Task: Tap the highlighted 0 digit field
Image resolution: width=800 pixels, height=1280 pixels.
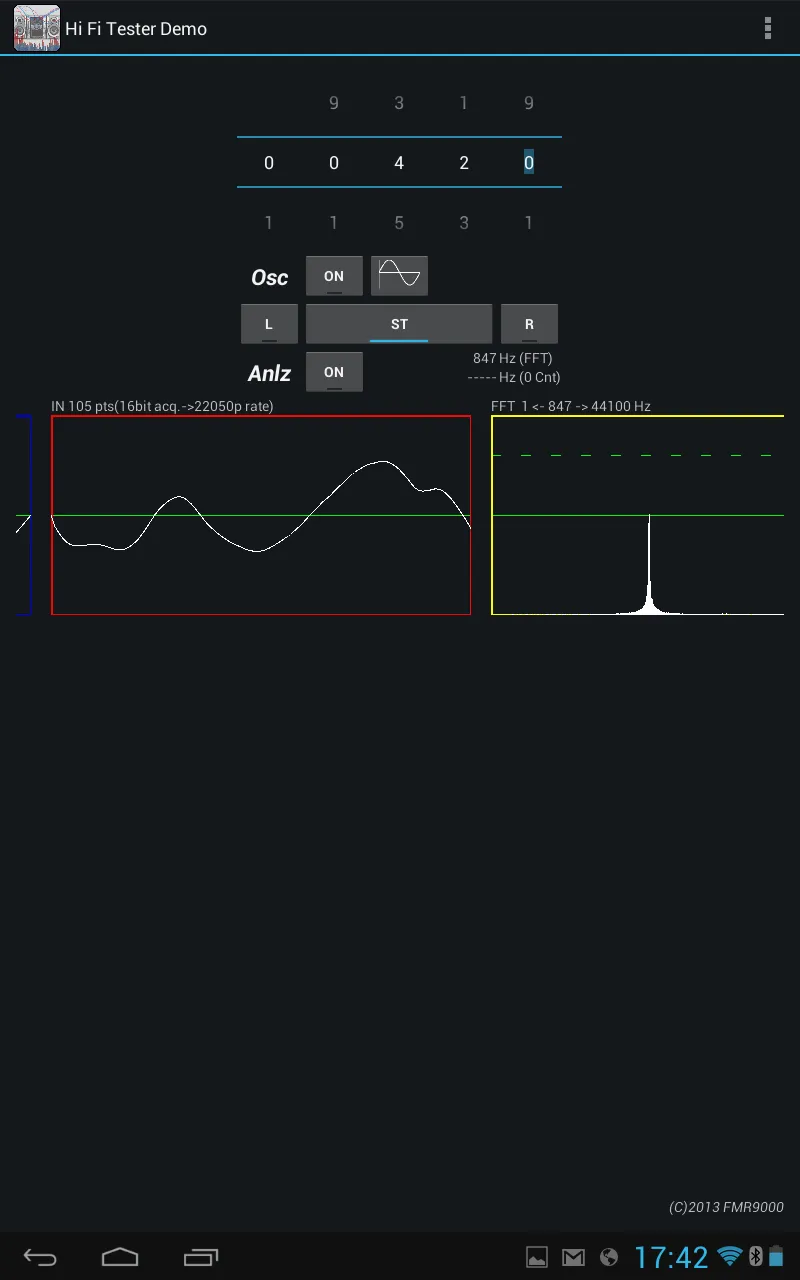Action: [x=529, y=162]
